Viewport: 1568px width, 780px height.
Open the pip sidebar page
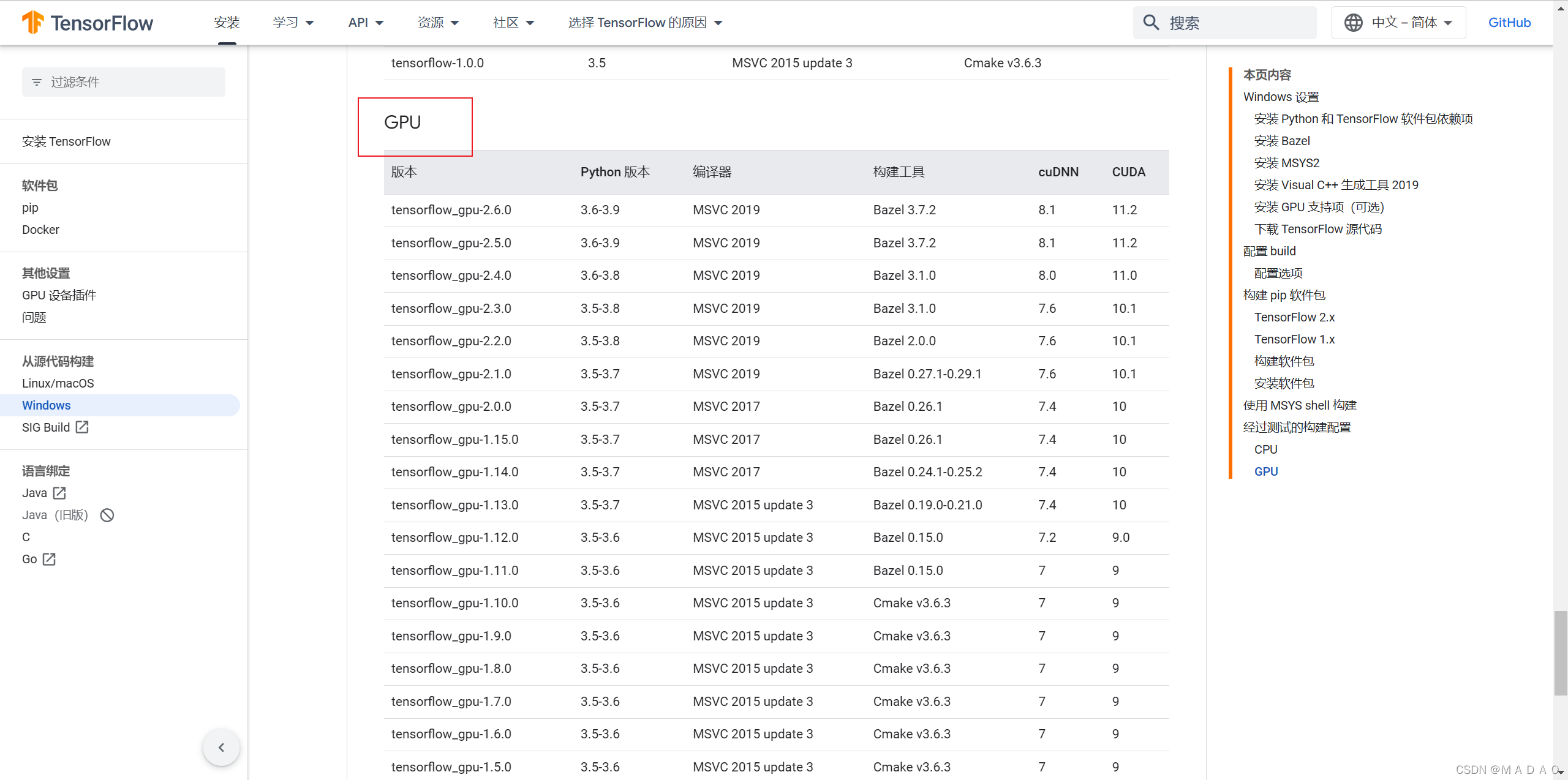30,208
